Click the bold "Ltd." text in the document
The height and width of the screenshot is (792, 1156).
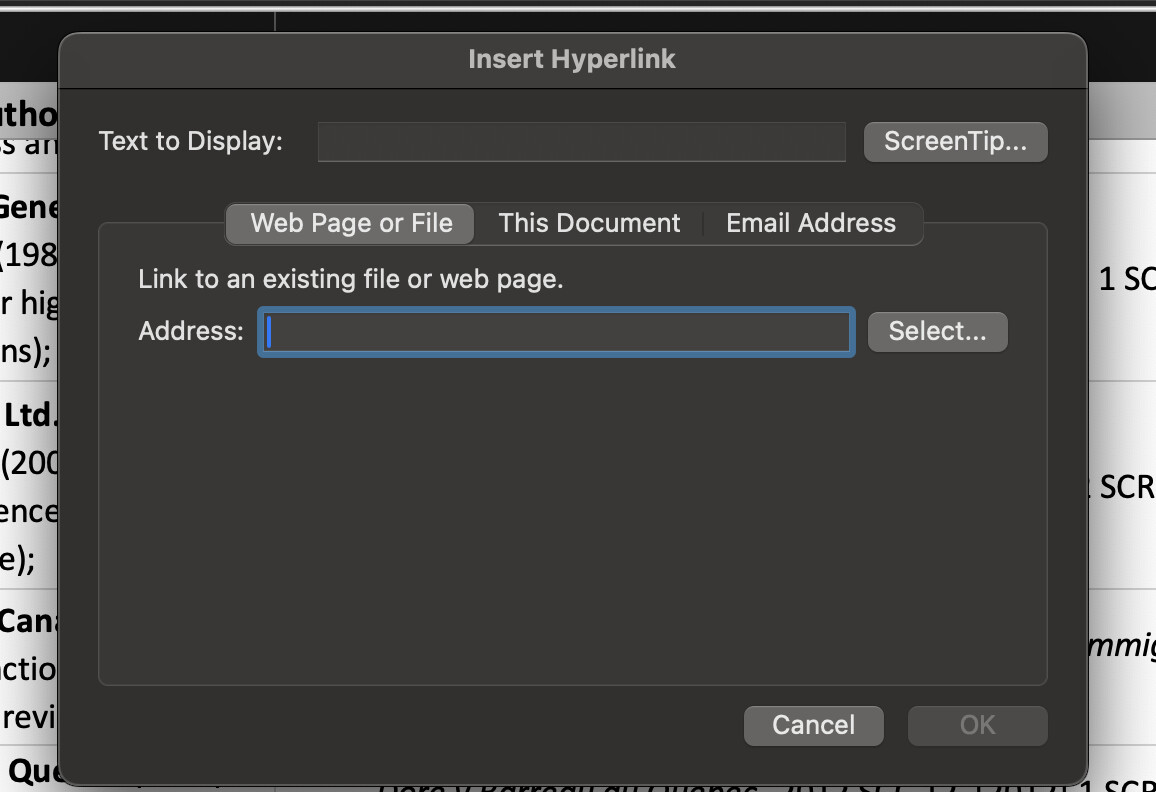coord(30,414)
